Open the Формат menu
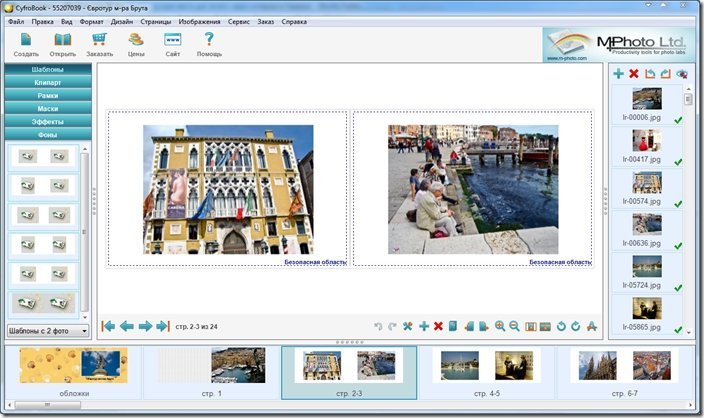 tap(91, 21)
